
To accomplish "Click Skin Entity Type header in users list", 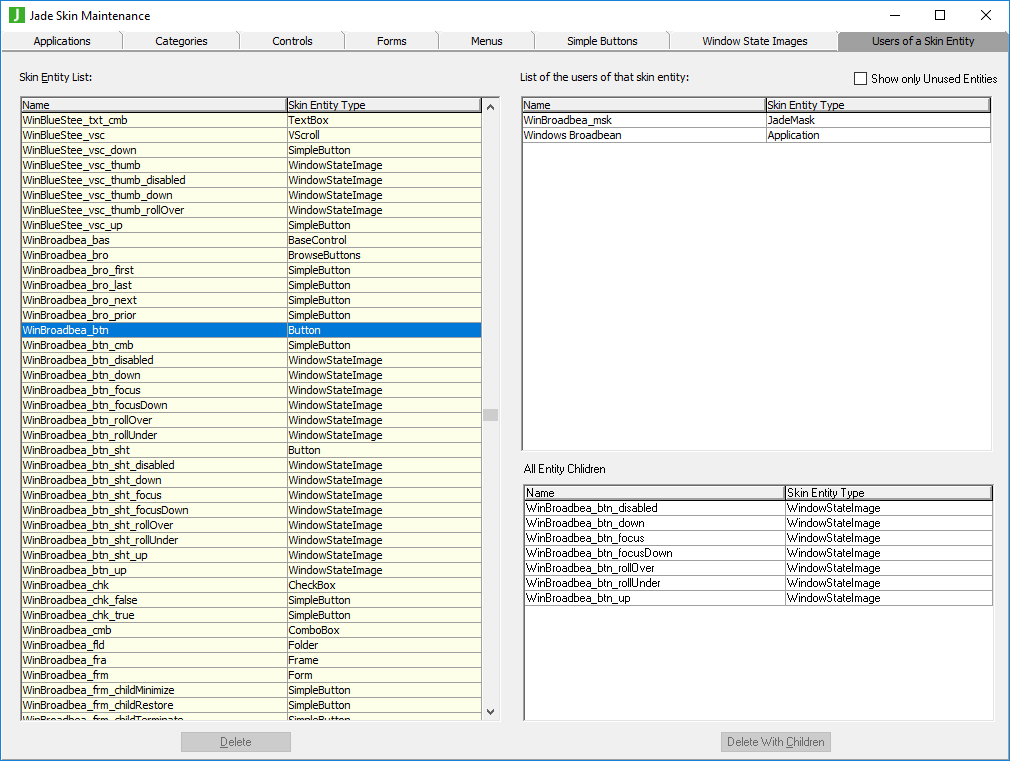I will click(877, 105).
